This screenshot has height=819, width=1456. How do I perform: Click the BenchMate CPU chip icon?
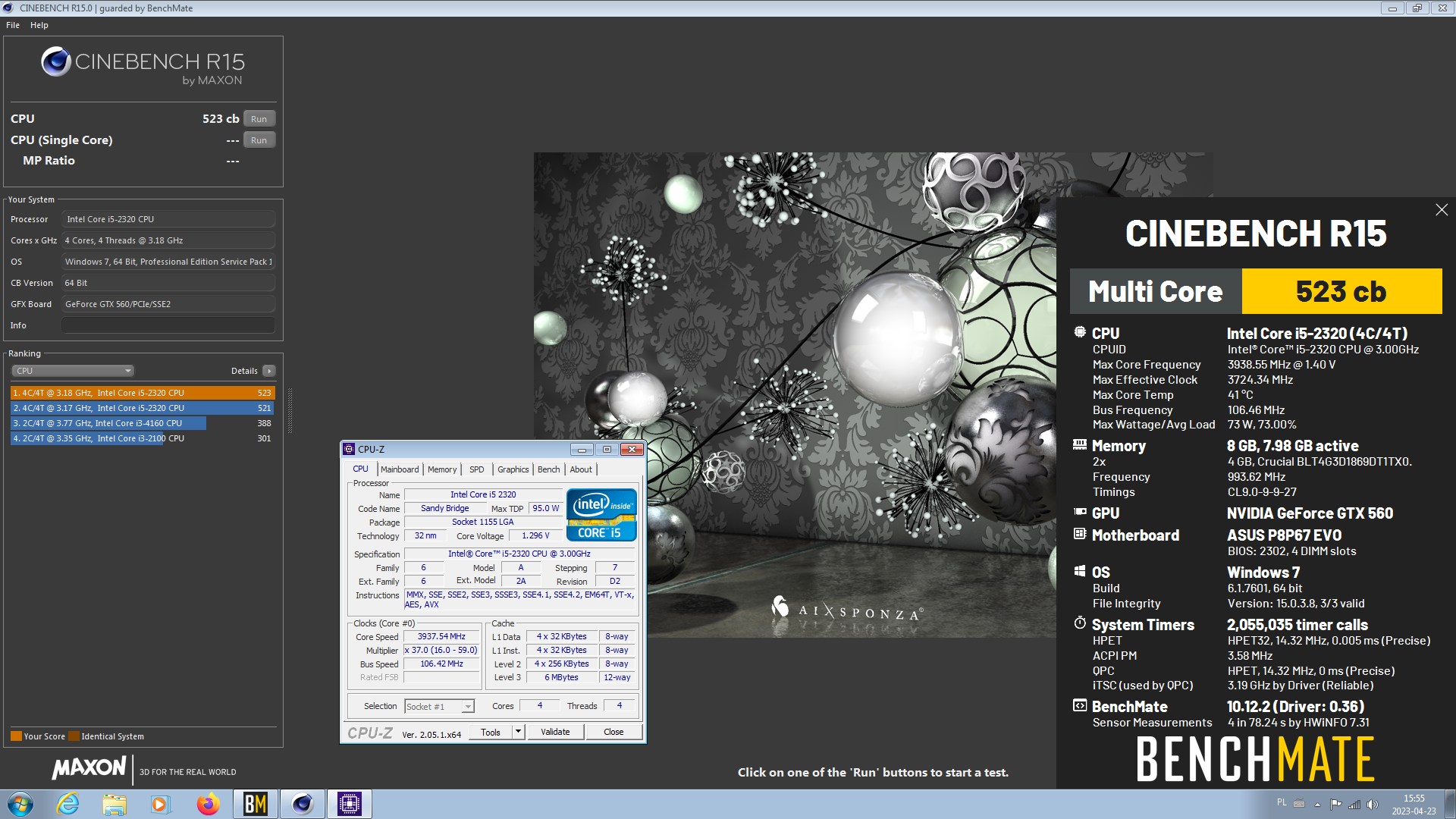point(1080,332)
